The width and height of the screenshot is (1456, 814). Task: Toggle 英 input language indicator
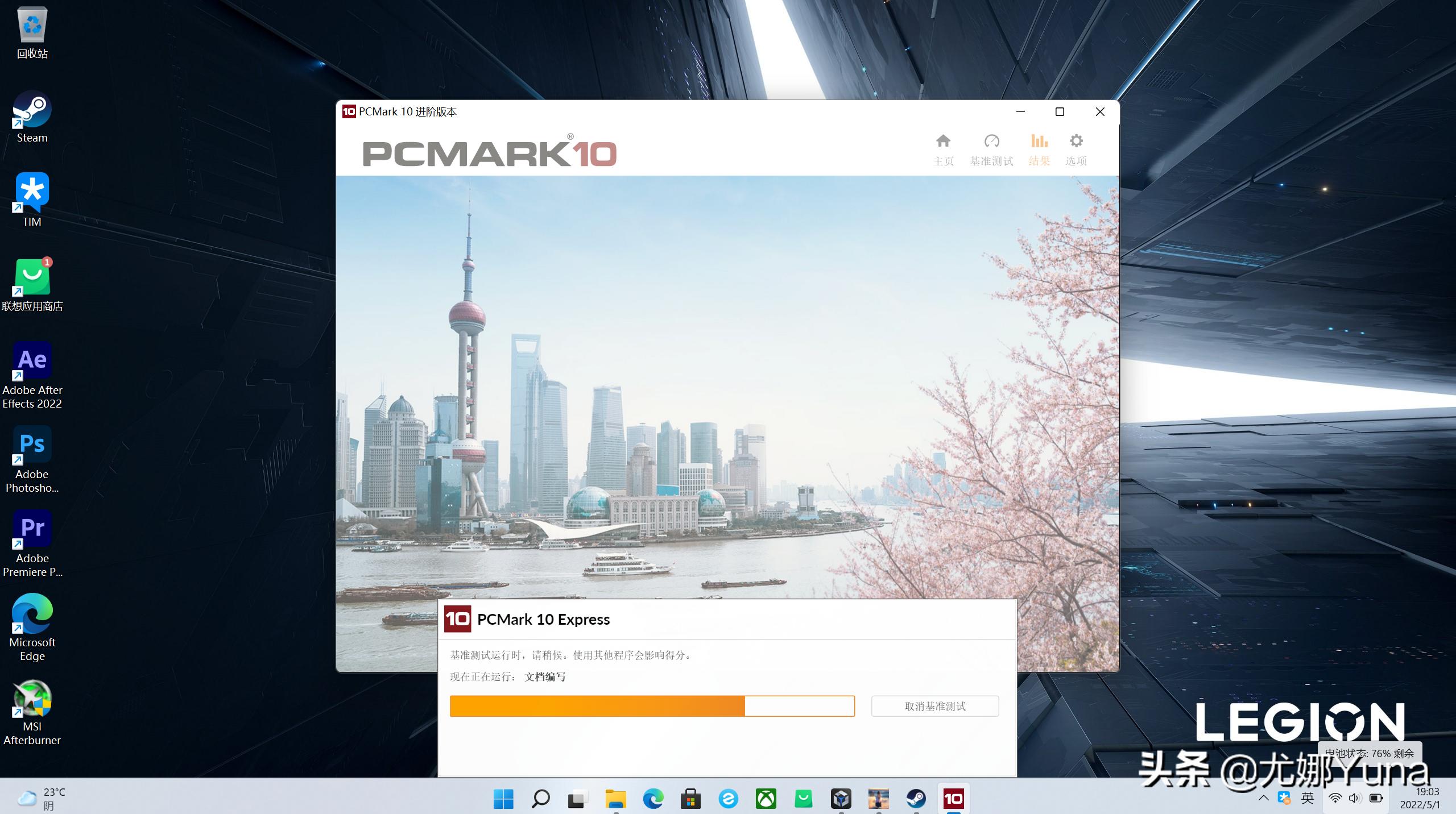pos(1308,798)
